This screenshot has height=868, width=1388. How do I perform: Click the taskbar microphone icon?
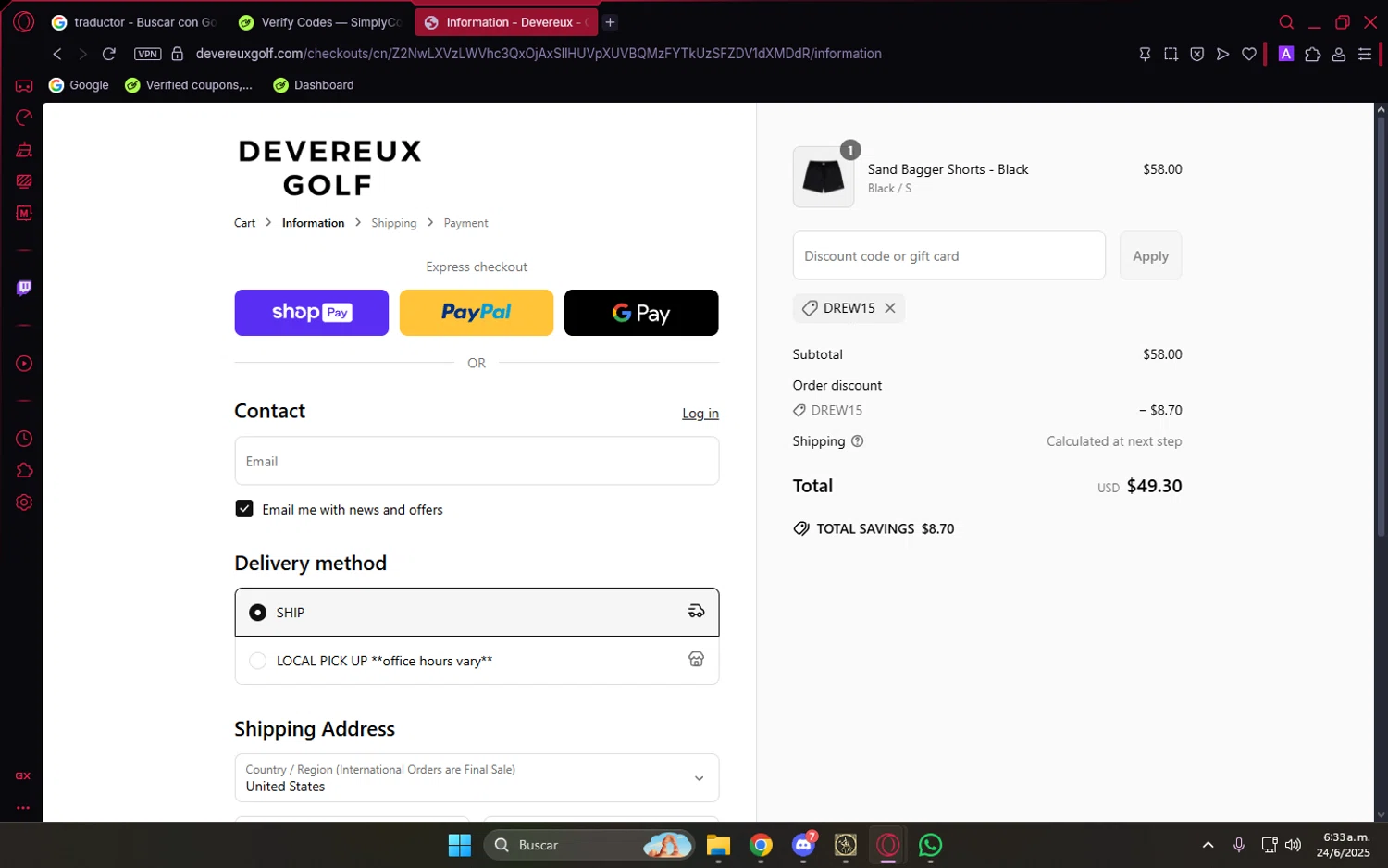[1239, 845]
